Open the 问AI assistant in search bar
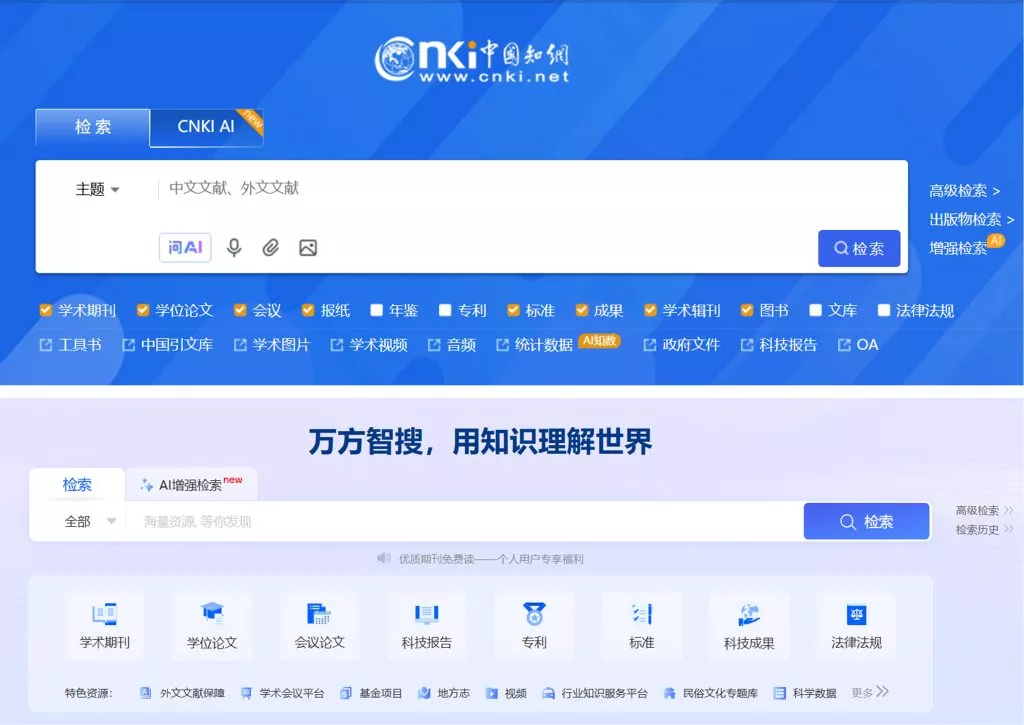1024x725 pixels. (x=184, y=247)
